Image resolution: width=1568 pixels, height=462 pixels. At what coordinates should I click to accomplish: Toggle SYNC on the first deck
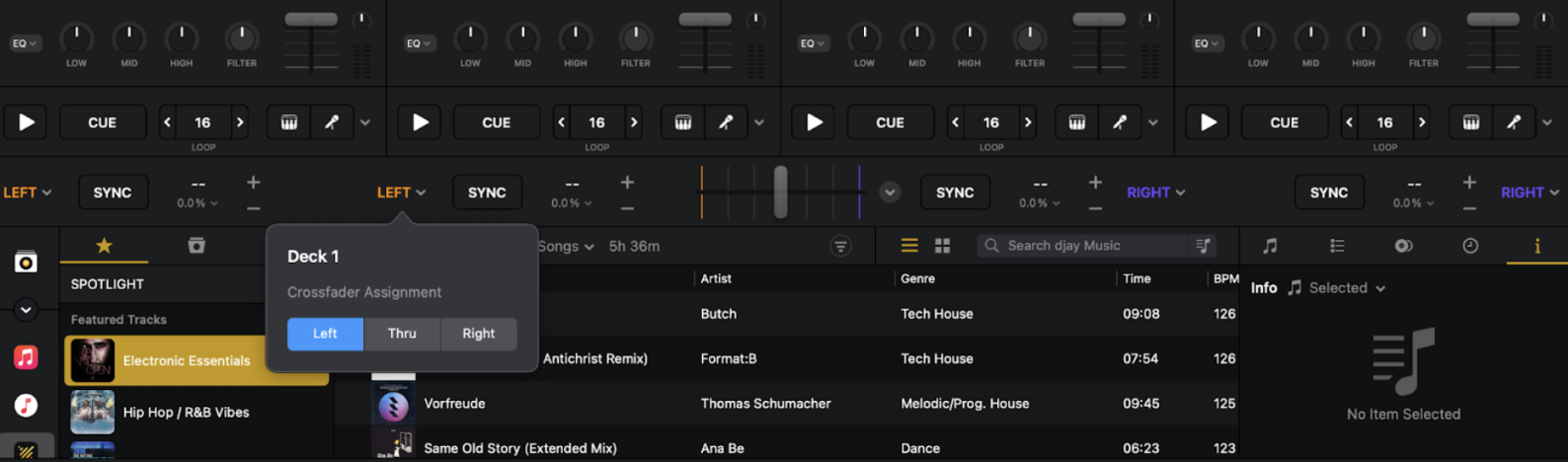coord(113,192)
